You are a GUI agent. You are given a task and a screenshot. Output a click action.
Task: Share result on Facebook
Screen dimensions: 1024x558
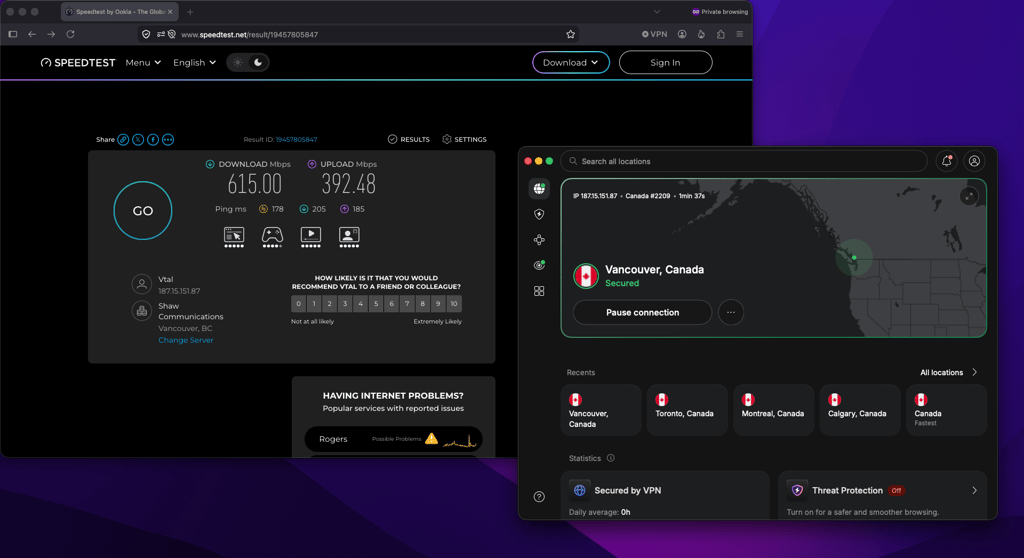[x=153, y=139]
